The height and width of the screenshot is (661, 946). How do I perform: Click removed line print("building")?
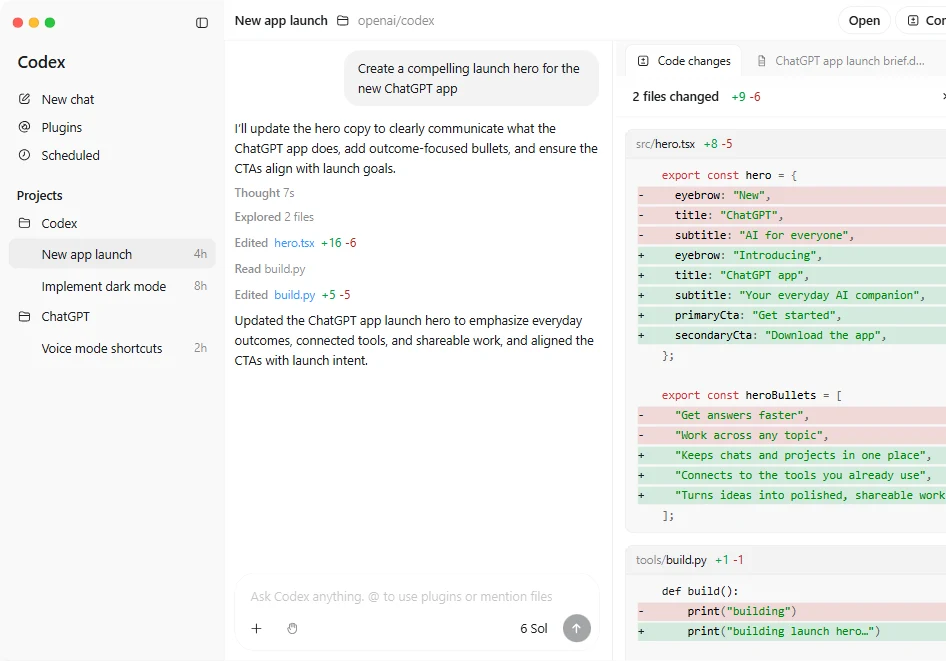[792, 611]
